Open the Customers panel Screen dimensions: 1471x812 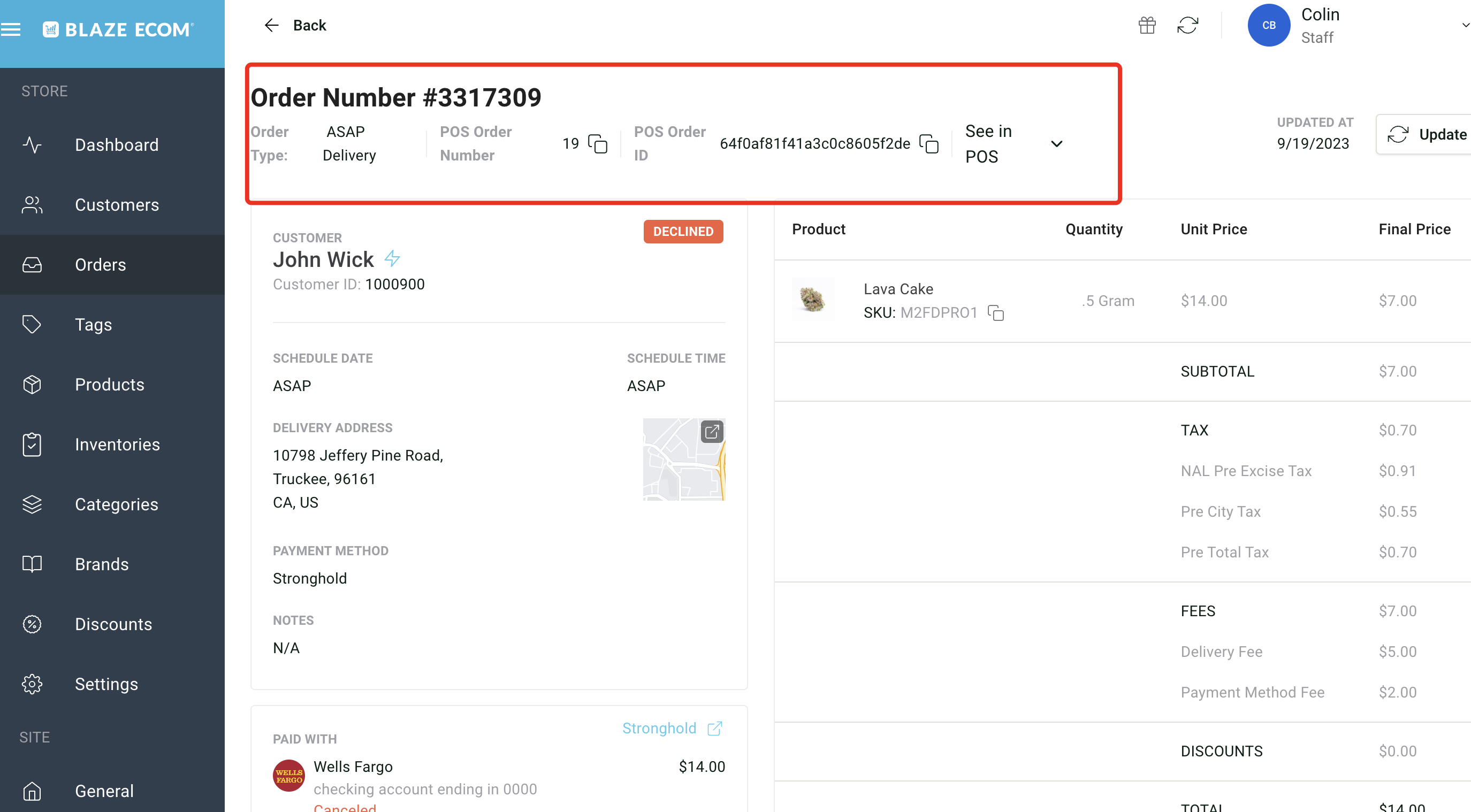click(x=117, y=204)
